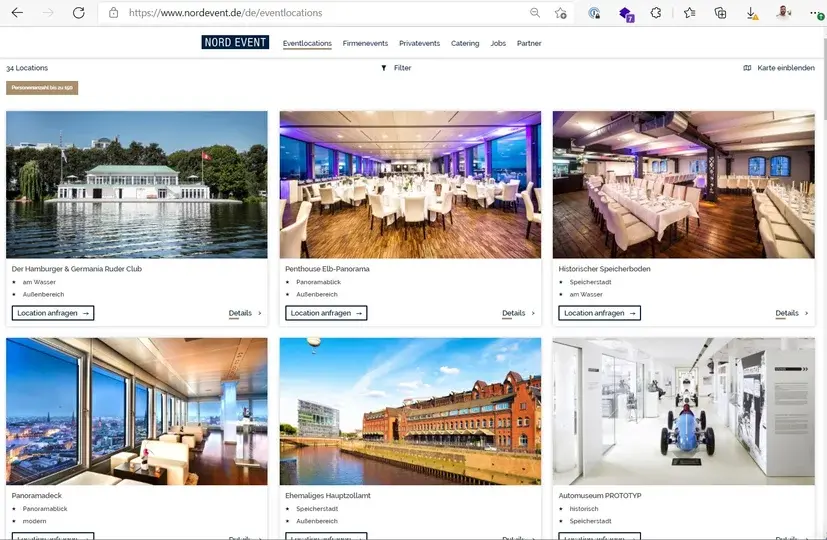Open the Partner menu item
Screen dimensions: 827x540
pyautogui.click(x=529, y=43)
